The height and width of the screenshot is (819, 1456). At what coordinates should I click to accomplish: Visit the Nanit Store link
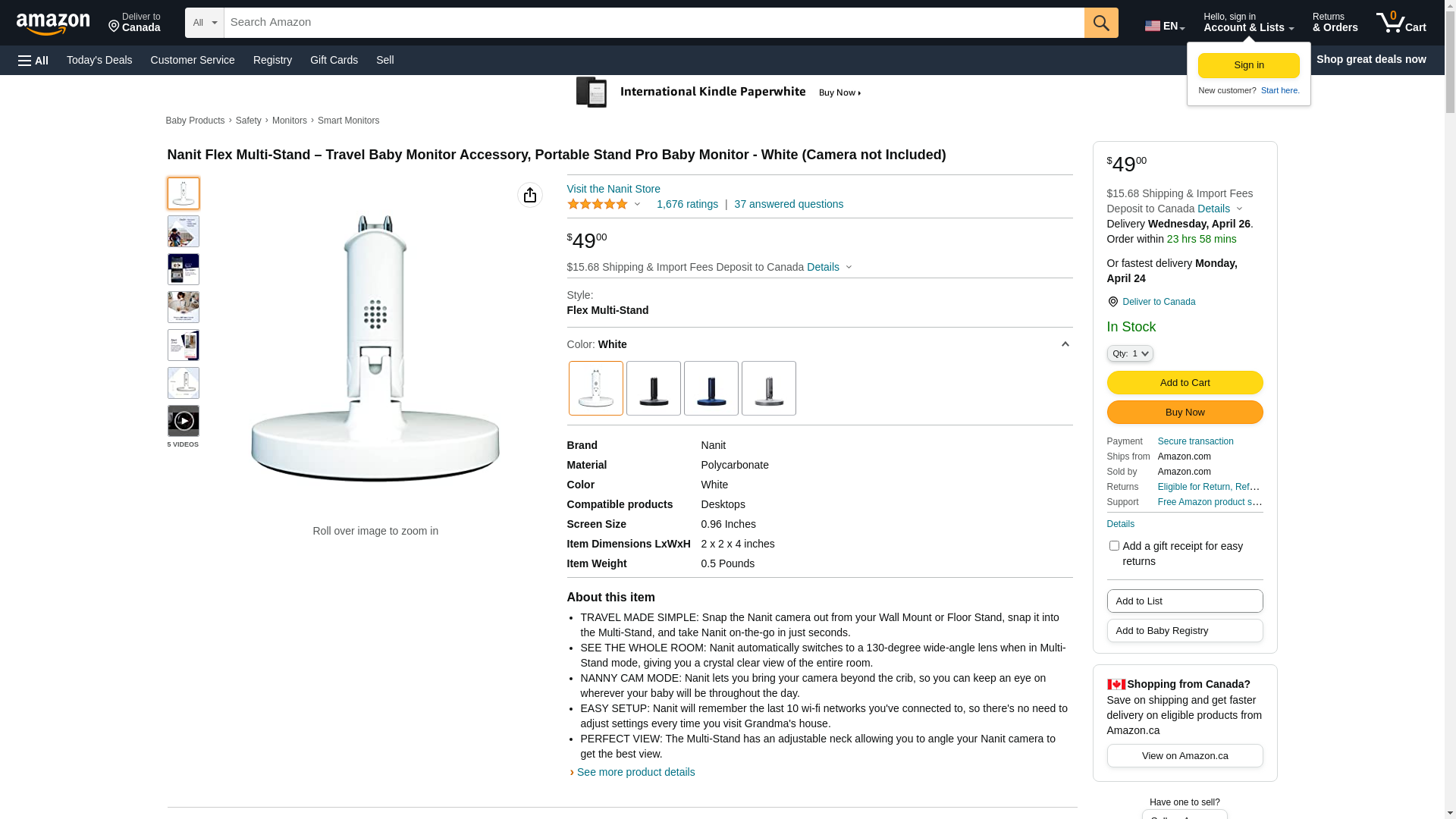(x=613, y=189)
